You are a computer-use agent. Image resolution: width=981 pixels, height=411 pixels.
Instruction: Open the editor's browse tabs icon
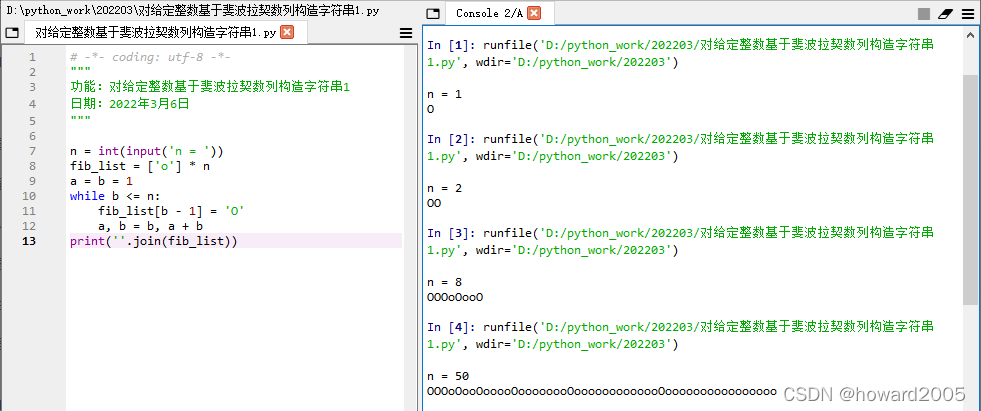(x=12, y=33)
